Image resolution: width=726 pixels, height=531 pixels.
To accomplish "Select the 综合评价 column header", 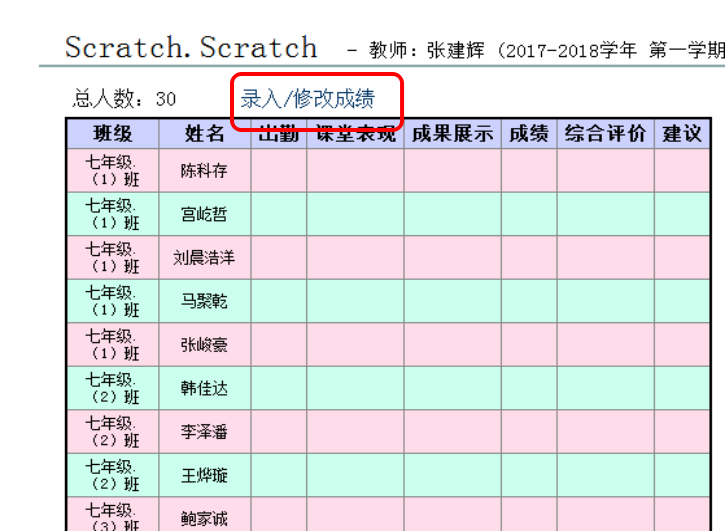I will tap(604, 134).
